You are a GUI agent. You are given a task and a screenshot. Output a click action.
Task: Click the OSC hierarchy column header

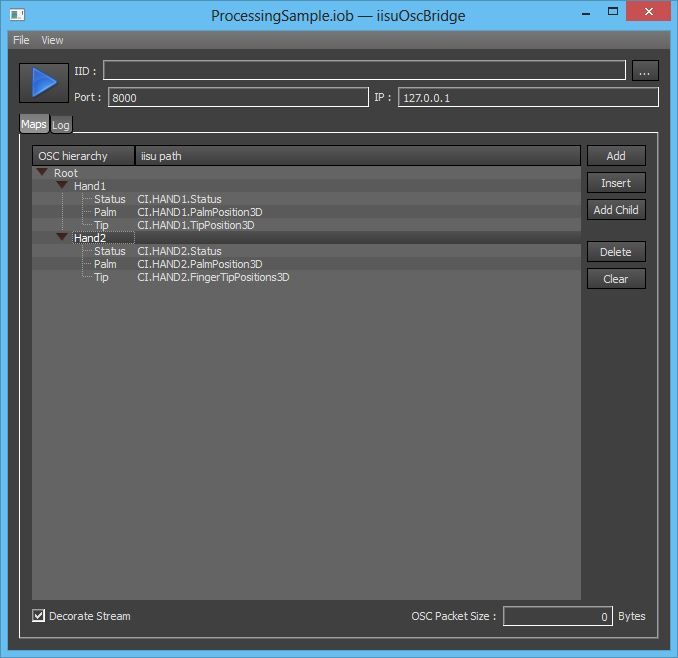(83, 156)
